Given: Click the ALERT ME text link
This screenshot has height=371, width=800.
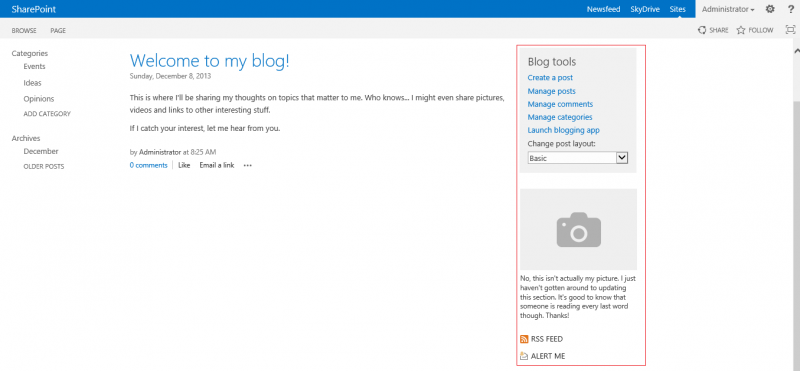Looking at the screenshot, I should pyautogui.click(x=548, y=356).
